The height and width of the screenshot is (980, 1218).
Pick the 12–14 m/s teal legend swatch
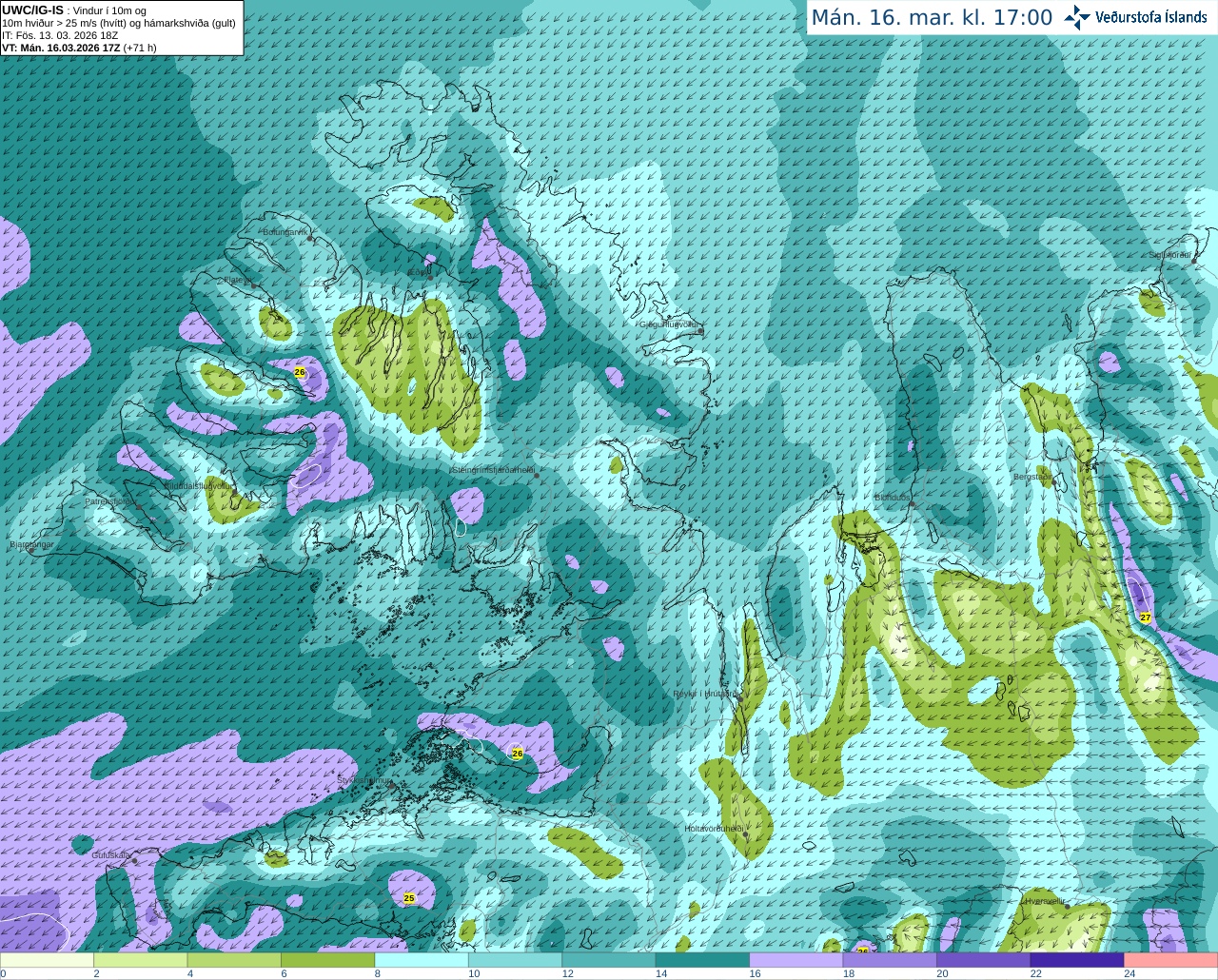(x=609, y=960)
